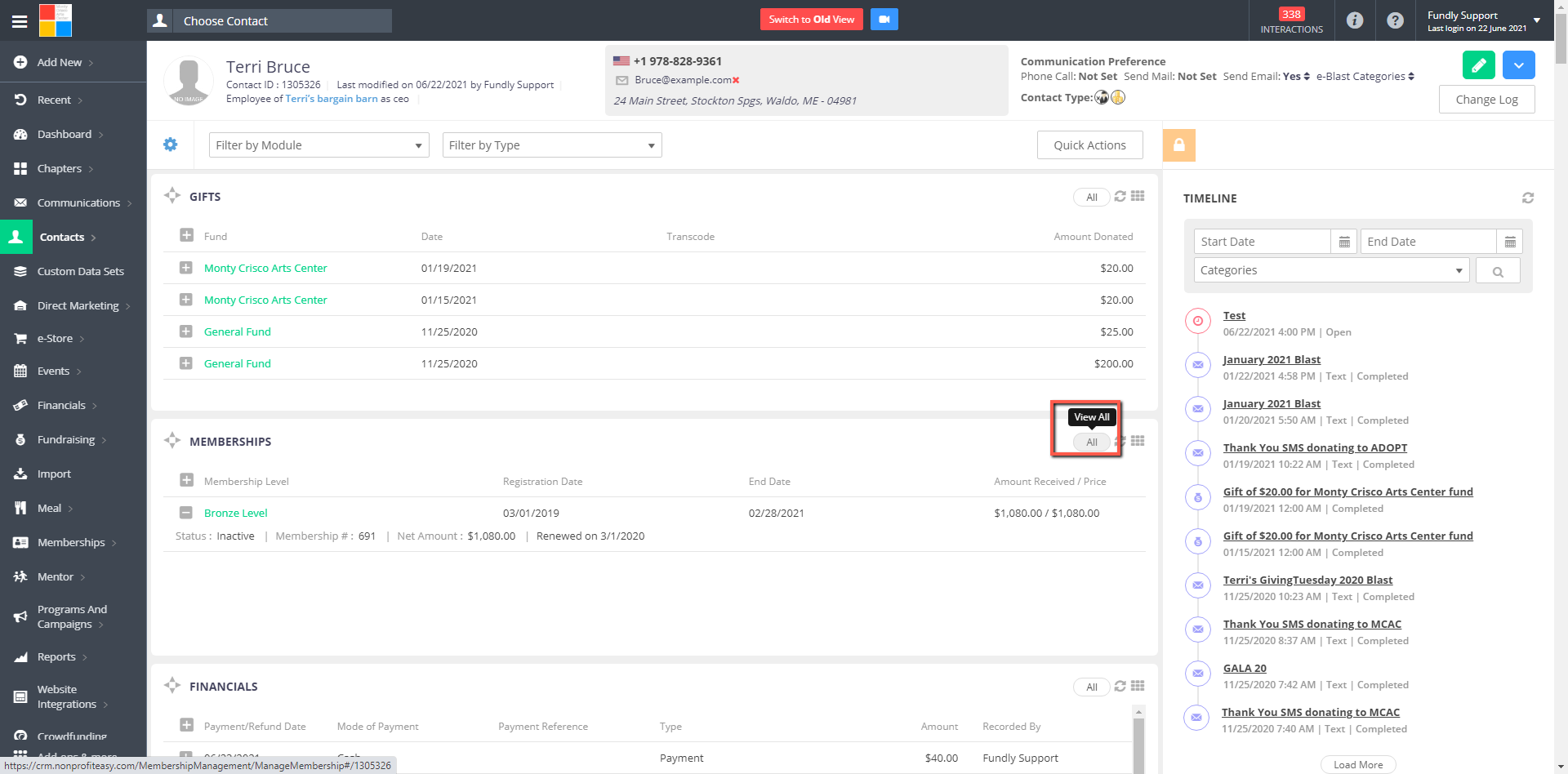Image resolution: width=1568 pixels, height=774 pixels.
Task: Click the video camera icon in header
Action: point(884,20)
